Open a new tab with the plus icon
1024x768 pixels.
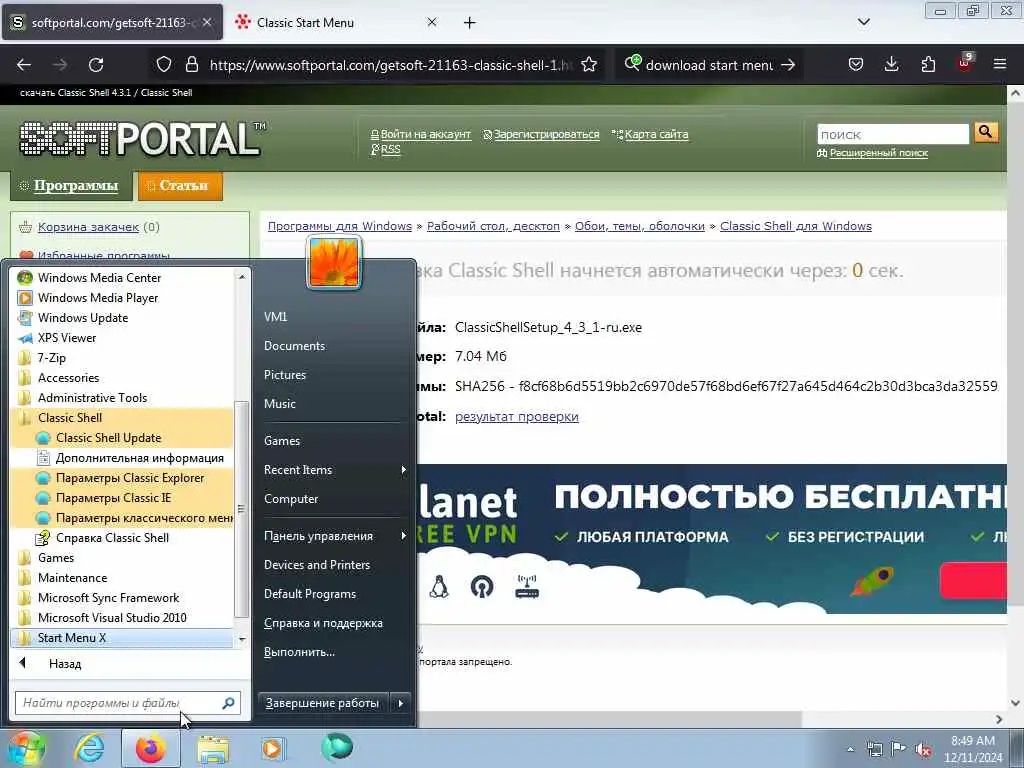470,23
